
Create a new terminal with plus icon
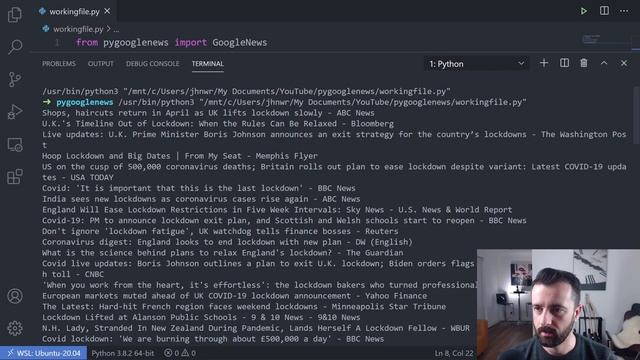(544, 63)
